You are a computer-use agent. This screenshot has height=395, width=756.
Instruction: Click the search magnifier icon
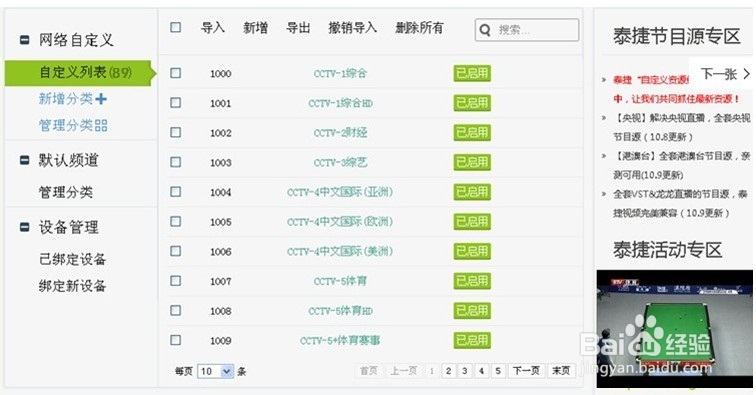pyautogui.click(x=485, y=30)
